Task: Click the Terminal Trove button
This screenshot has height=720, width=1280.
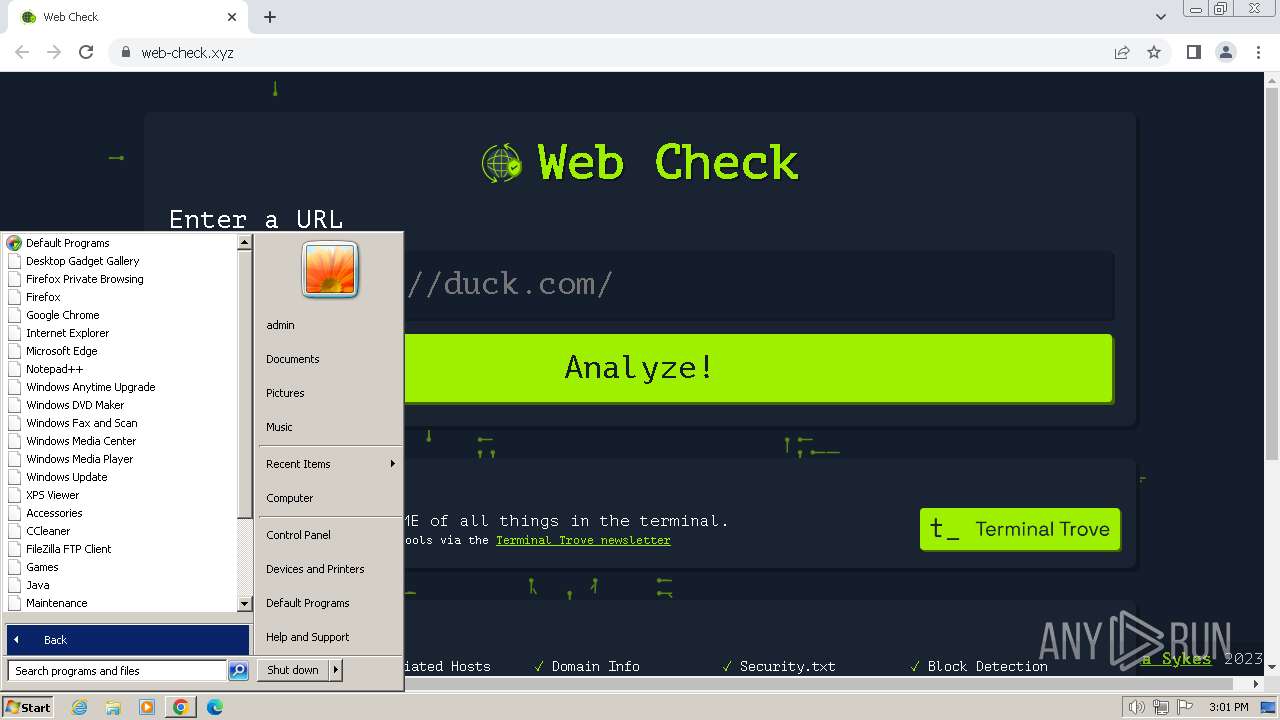Action: (x=1020, y=529)
